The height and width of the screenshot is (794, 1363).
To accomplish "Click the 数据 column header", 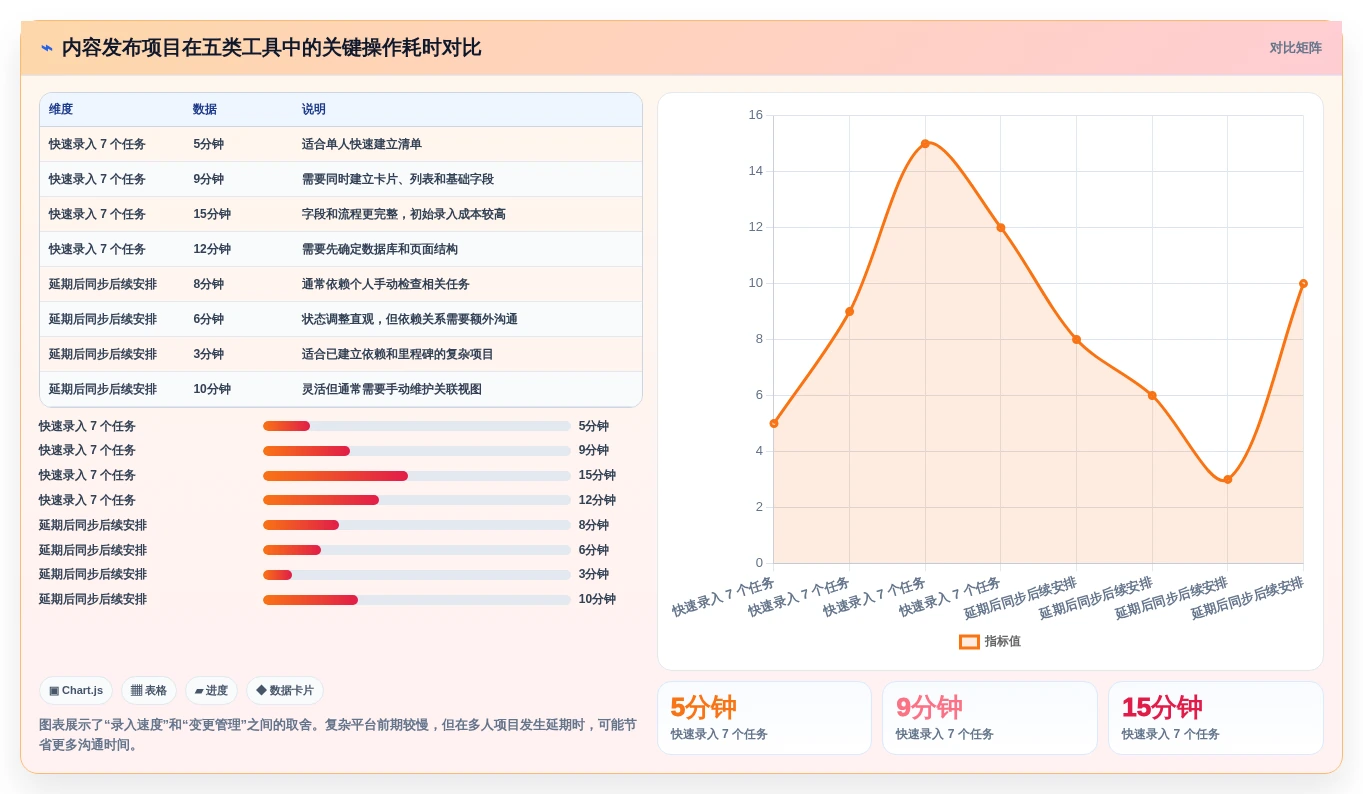I will pos(205,109).
